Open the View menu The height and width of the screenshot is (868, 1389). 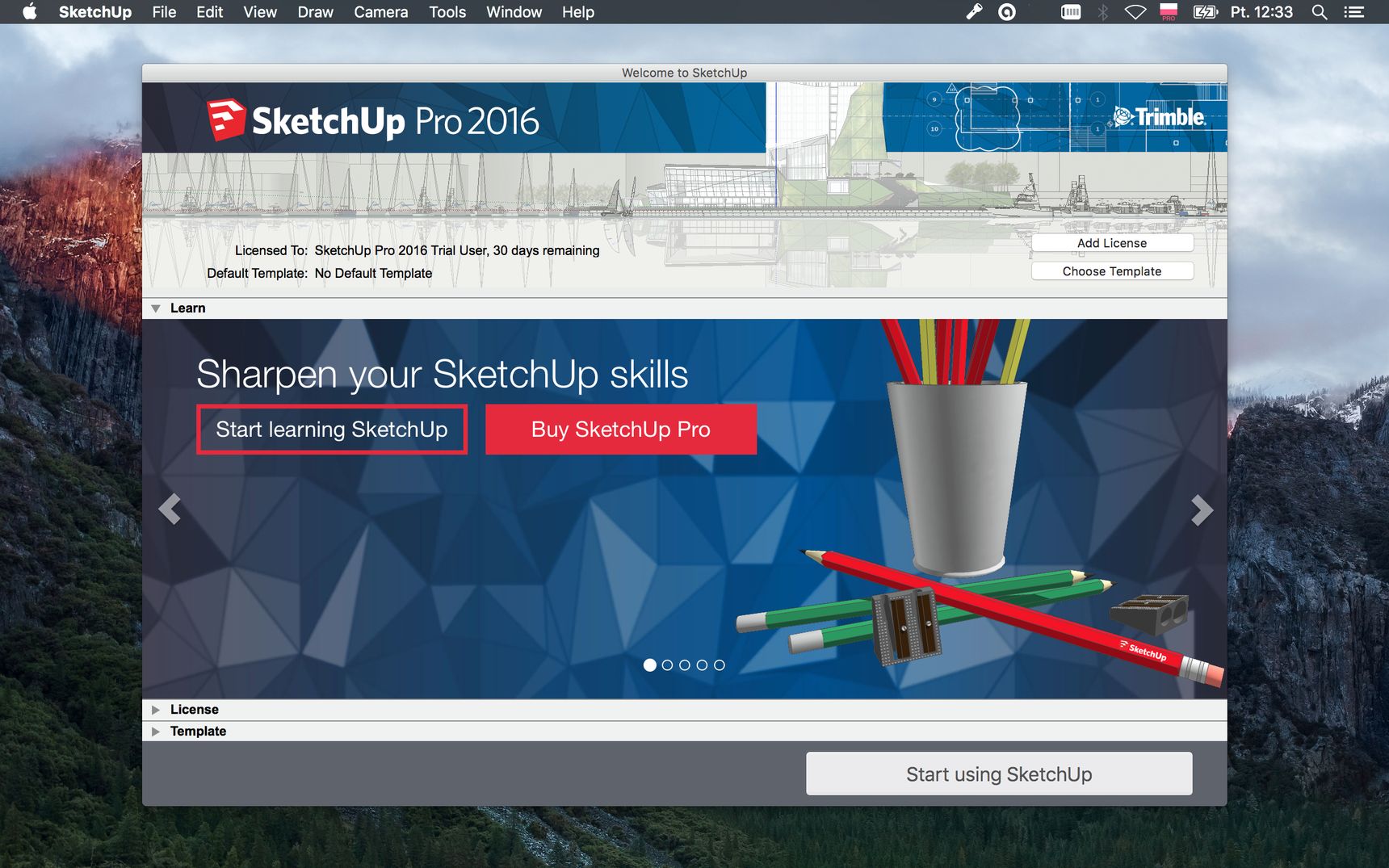(x=260, y=12)
